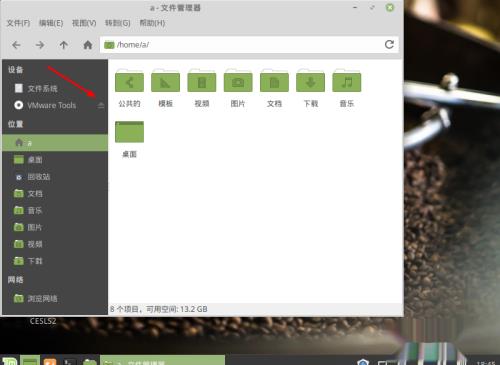This screenshot has height=365, width=500.
Task: Open the Linux Mint menu in taskbar
Action: click(10, 361)
